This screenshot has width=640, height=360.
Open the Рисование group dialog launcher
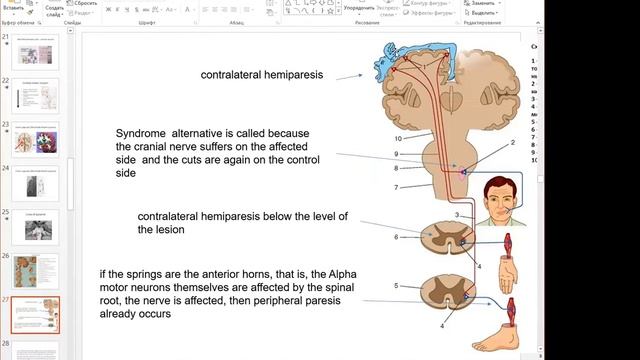tap(457, 23)
